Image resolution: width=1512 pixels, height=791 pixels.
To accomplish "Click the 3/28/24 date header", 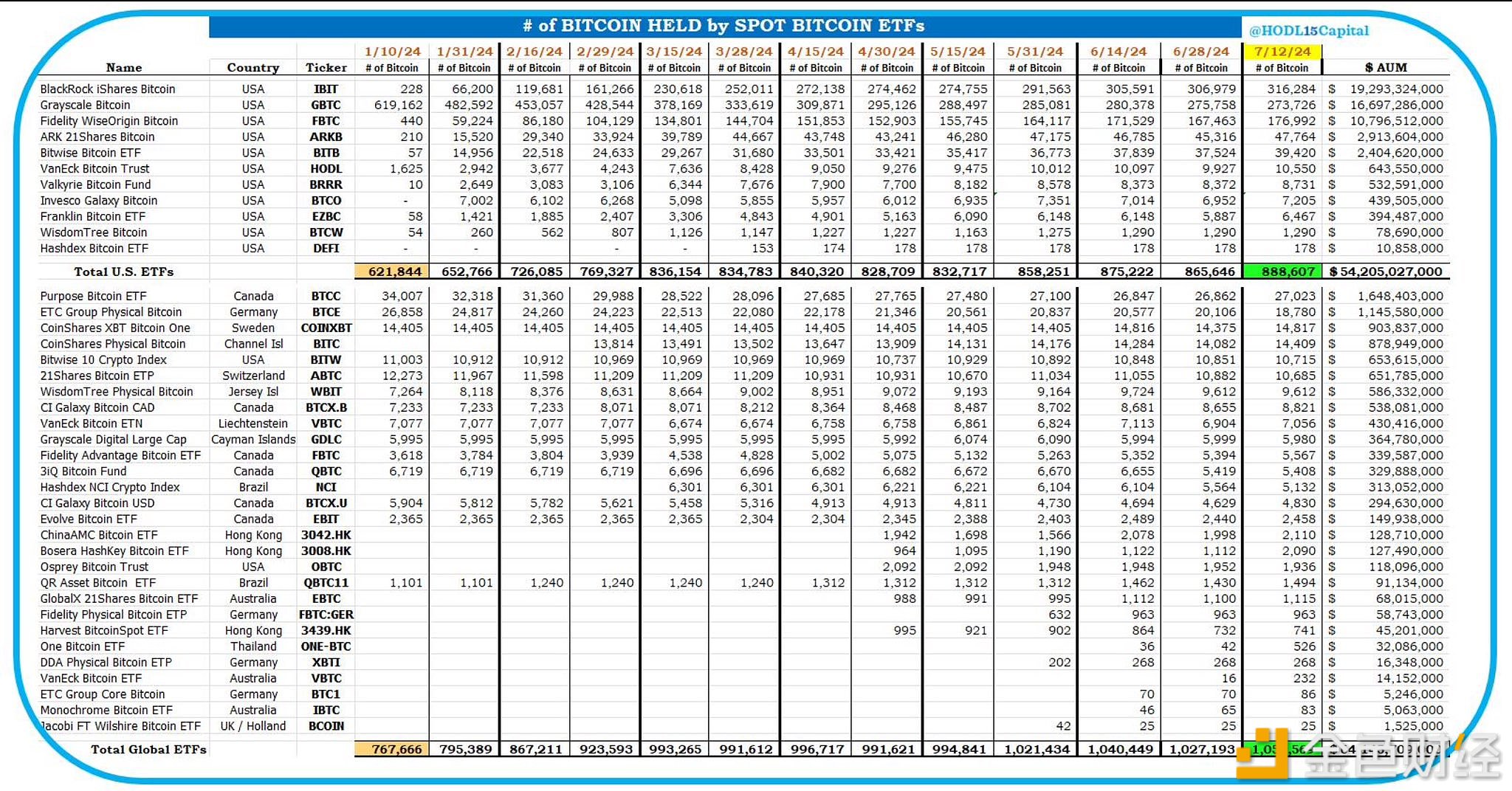I will click(745, 52).
